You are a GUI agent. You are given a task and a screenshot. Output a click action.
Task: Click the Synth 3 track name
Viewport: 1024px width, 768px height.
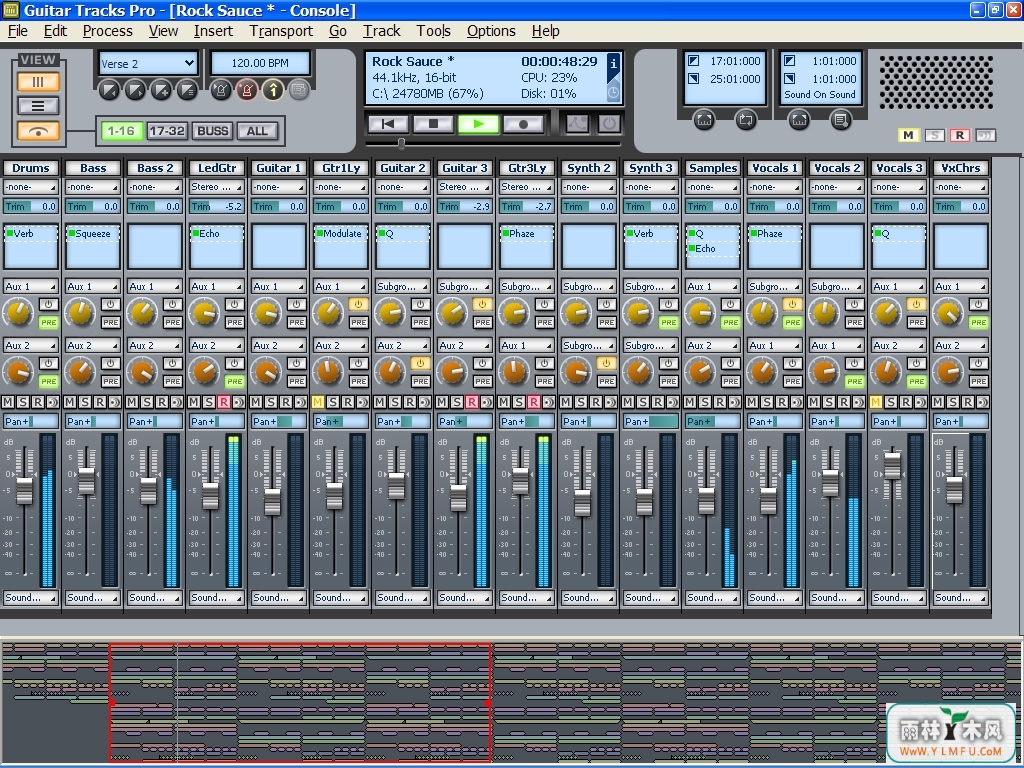coord(650,168)
